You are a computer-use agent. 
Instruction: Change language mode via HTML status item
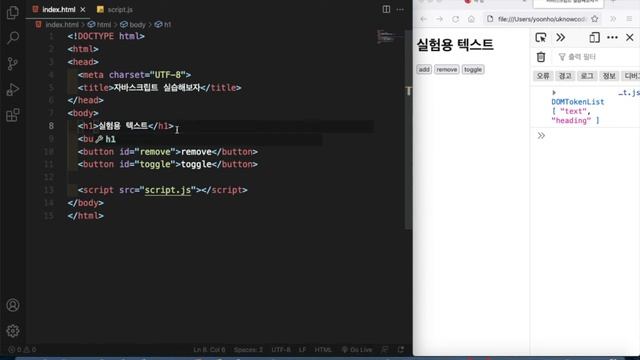click(323, 350)
